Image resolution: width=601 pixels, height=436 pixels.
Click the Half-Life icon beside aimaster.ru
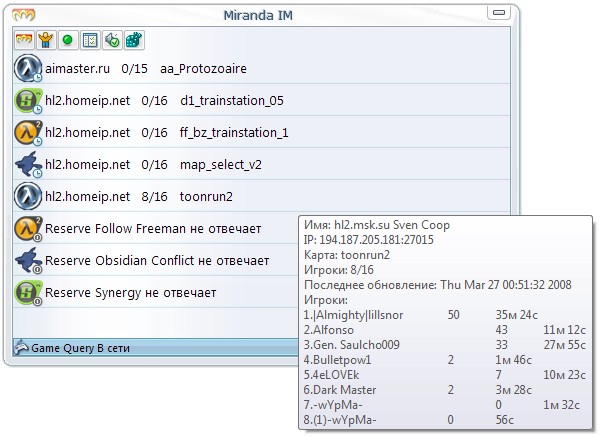coord(28,68)
